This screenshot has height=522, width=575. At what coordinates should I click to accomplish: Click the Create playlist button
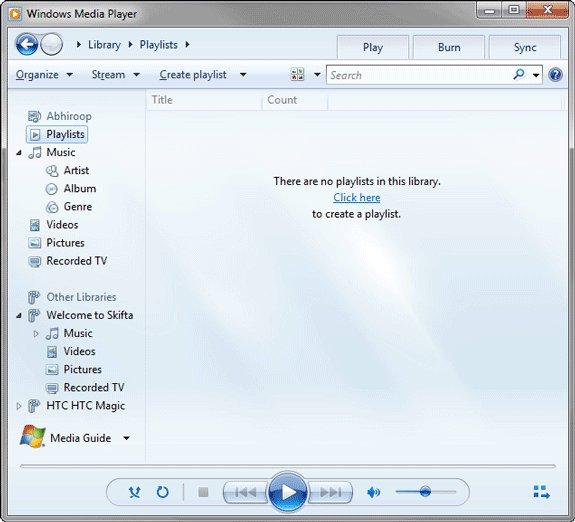tap(193, 75)
